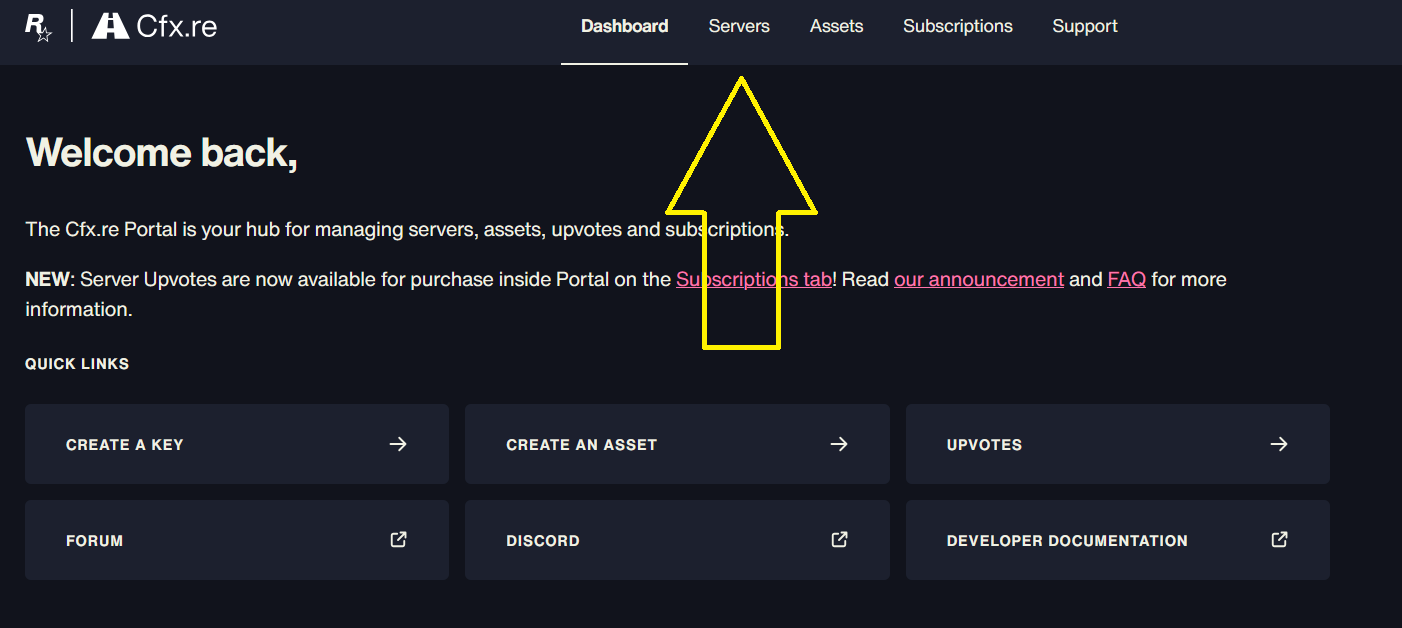Click the CREATE A KEY card label

[x=125, y=445]
